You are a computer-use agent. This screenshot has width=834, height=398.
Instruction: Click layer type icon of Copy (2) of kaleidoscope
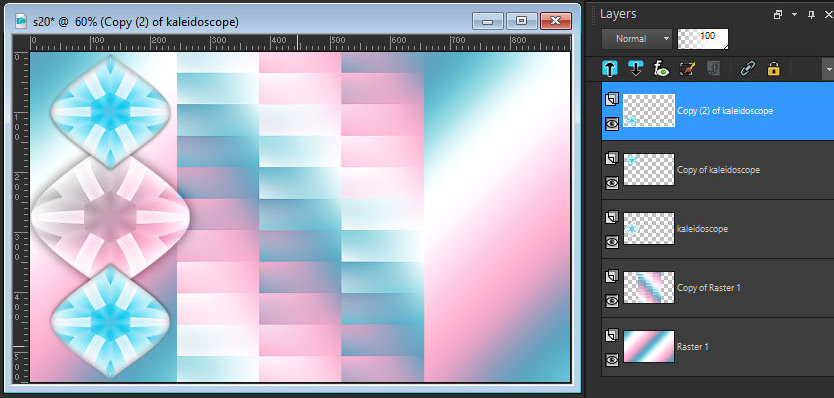pos(612,99)
